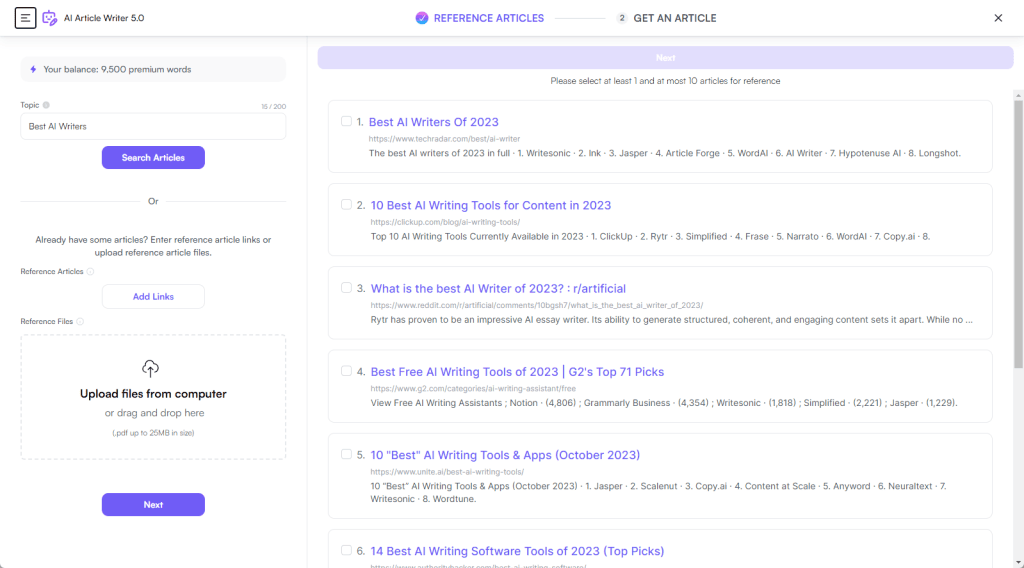Open 10 "Best" AI Writing Tools & Apps link
The height and width of the screenshot is (568, 1024).
(505, 455)
